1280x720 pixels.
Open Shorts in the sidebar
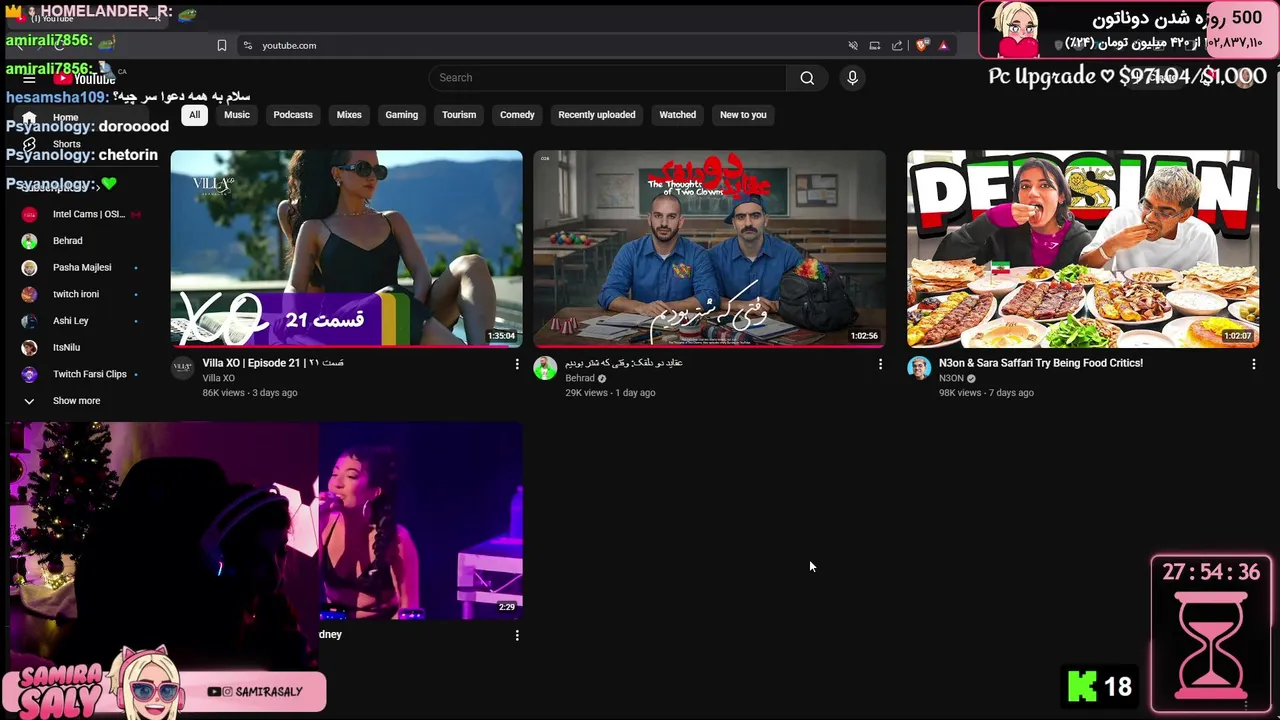[66, 144]
